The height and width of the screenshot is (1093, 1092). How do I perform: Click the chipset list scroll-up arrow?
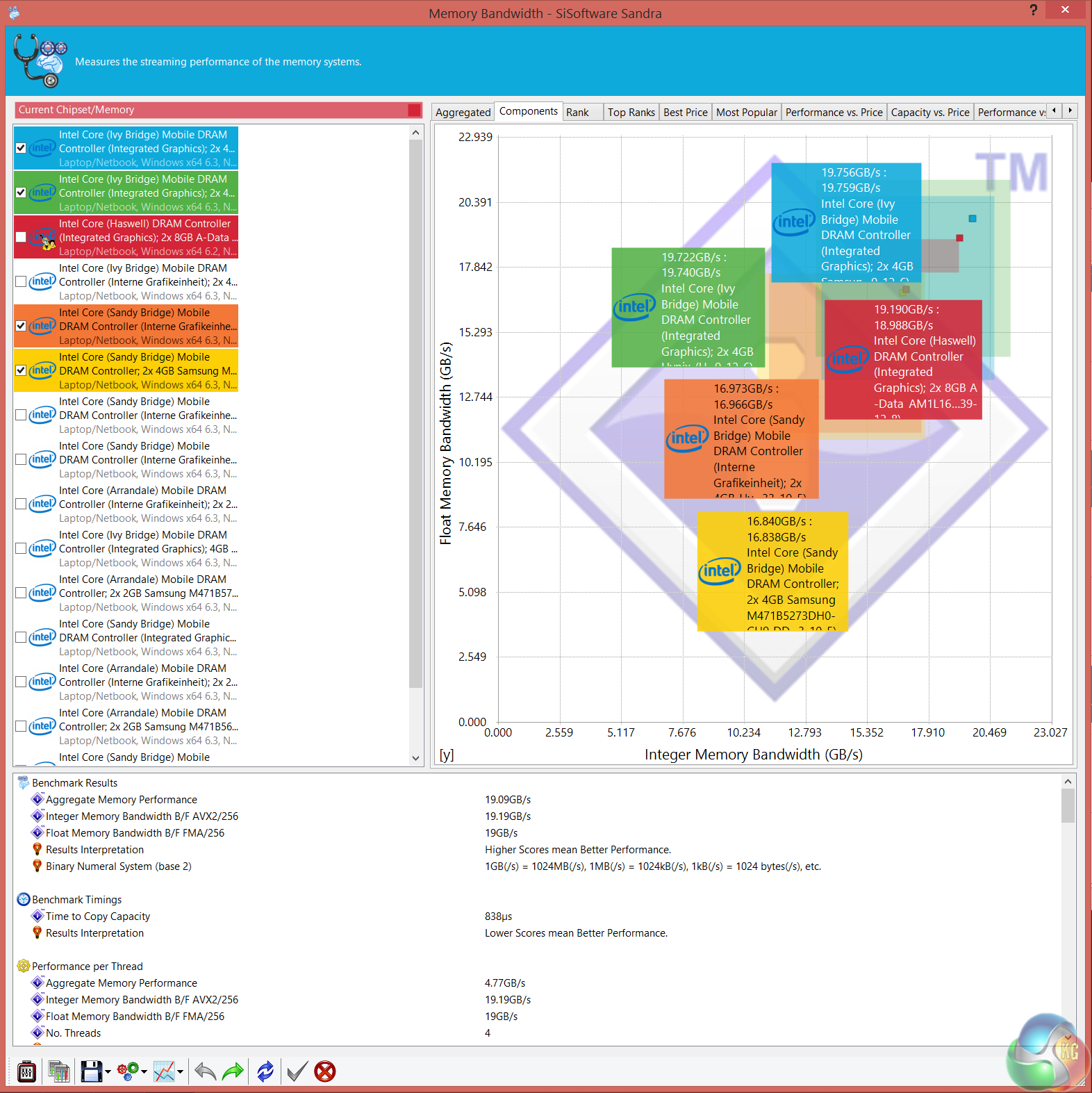416,133
